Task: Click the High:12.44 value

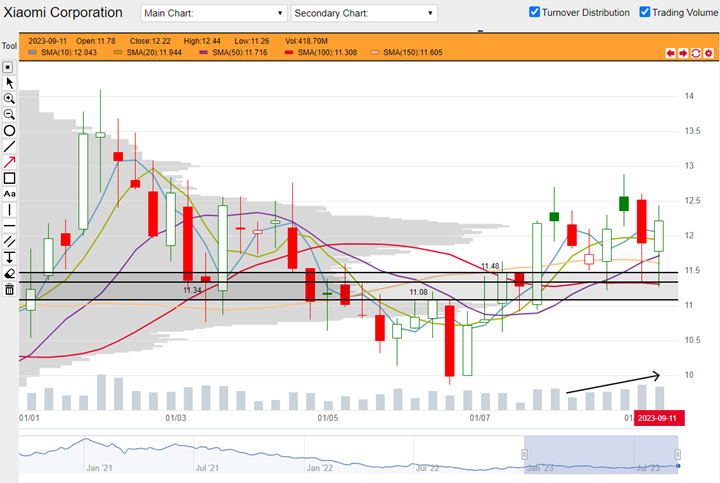Action: click(x=202, y=41)
